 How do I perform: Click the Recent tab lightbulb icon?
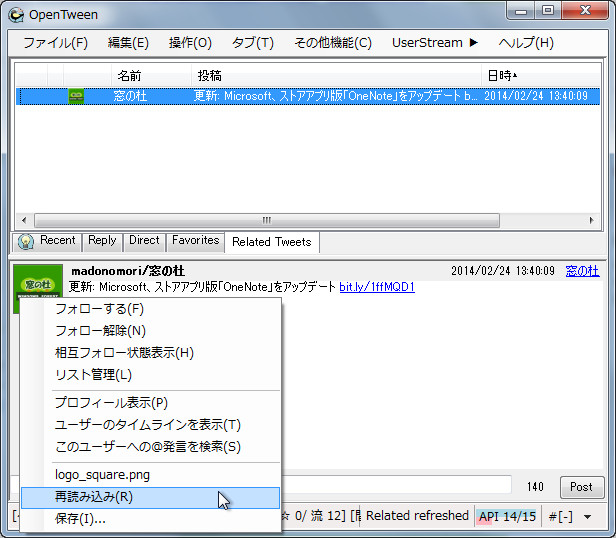click(26, 241)
